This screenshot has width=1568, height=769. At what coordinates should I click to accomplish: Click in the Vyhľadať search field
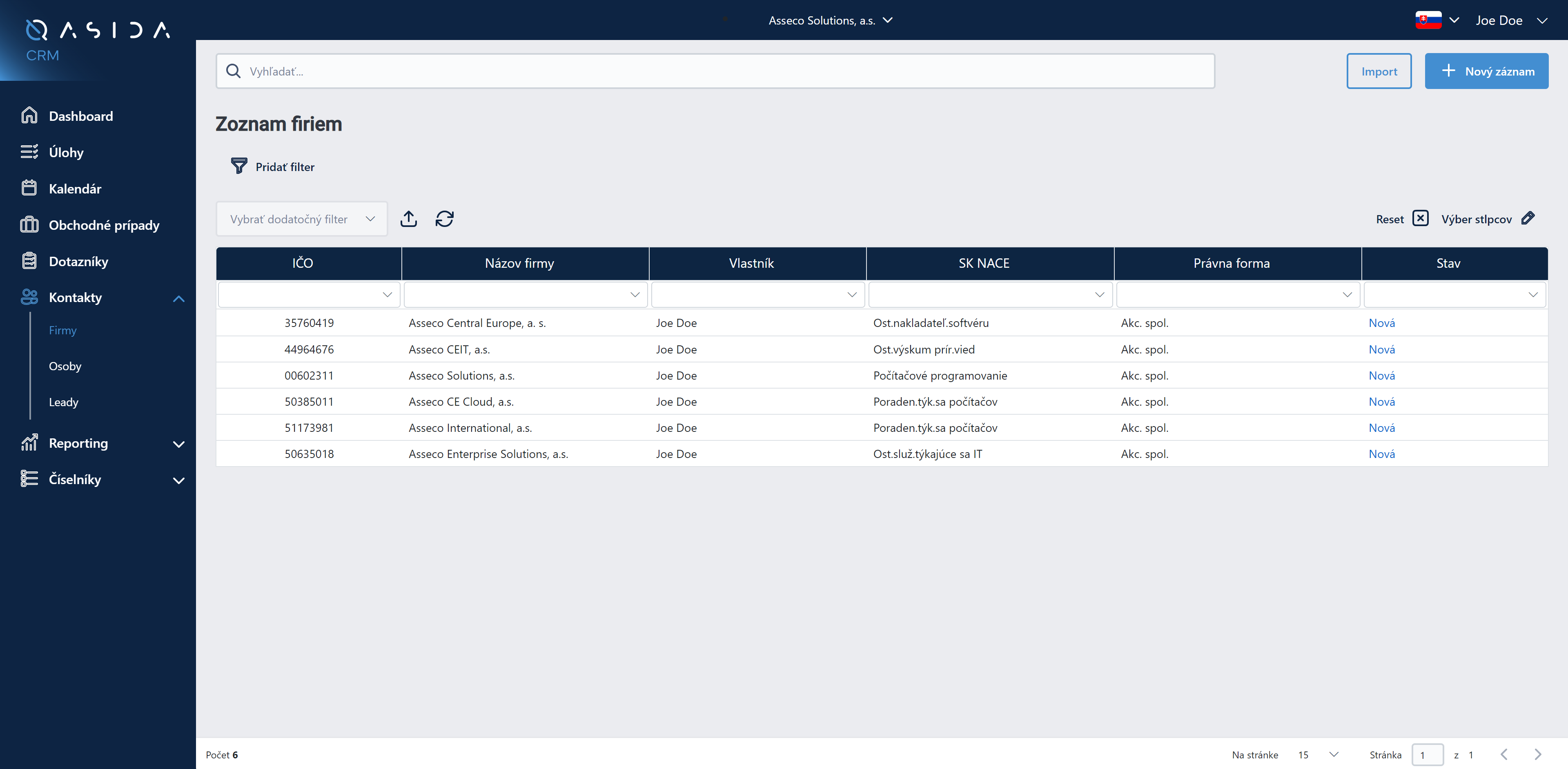[715, 71]
